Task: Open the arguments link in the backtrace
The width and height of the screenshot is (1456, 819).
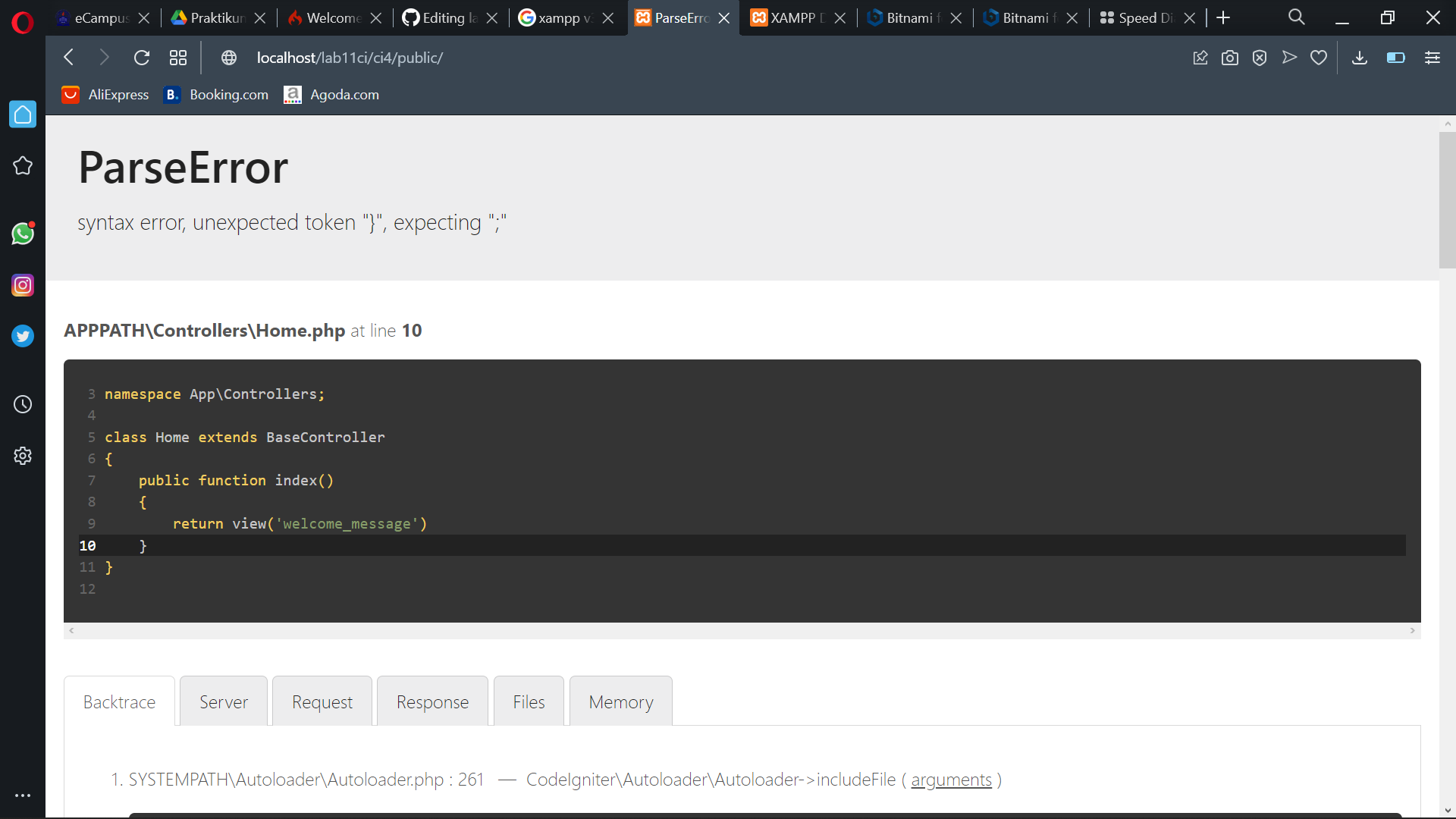Action: [x=952, y=780]
